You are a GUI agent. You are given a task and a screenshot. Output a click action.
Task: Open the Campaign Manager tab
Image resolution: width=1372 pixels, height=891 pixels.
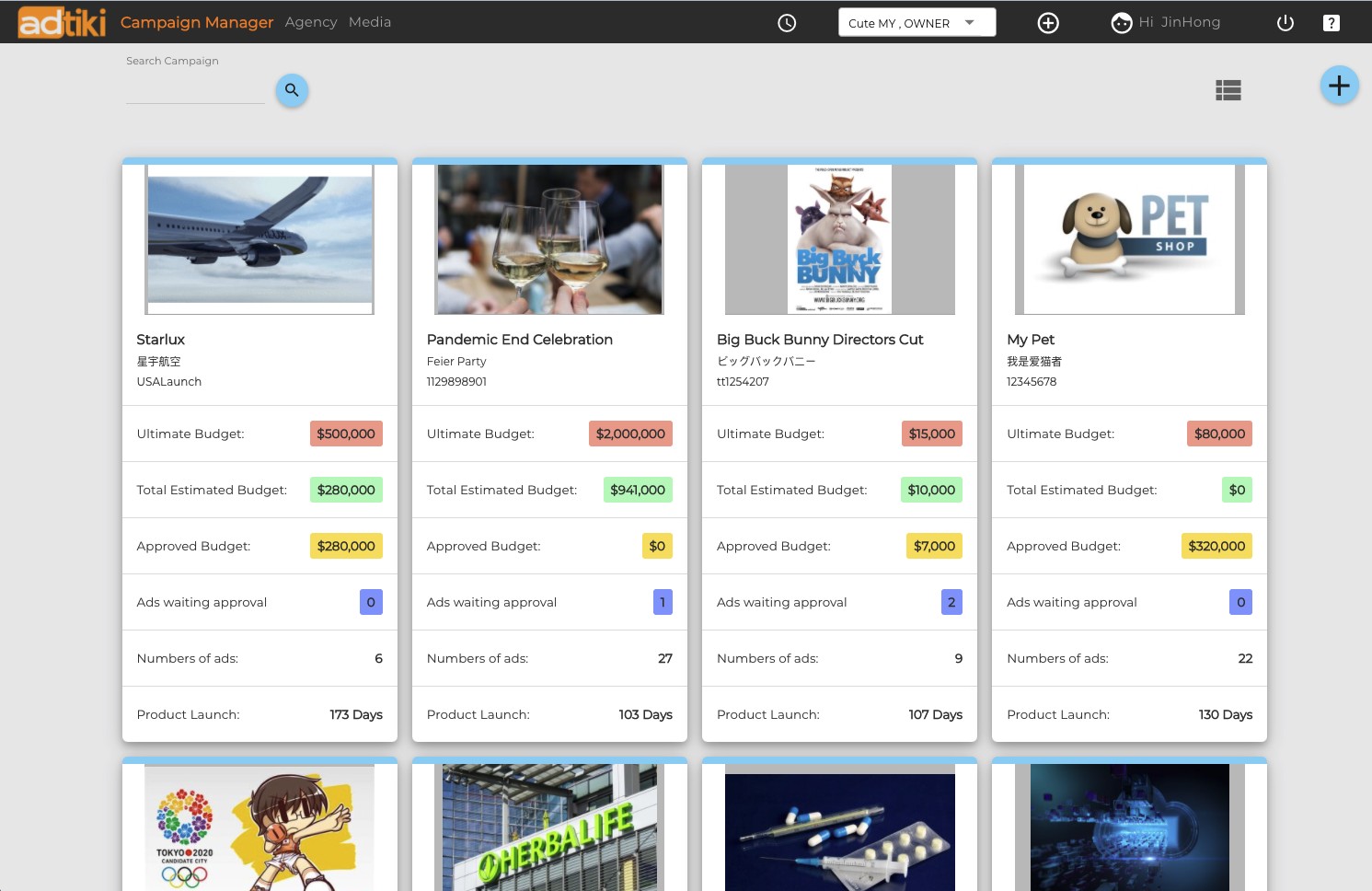(197, 22)
